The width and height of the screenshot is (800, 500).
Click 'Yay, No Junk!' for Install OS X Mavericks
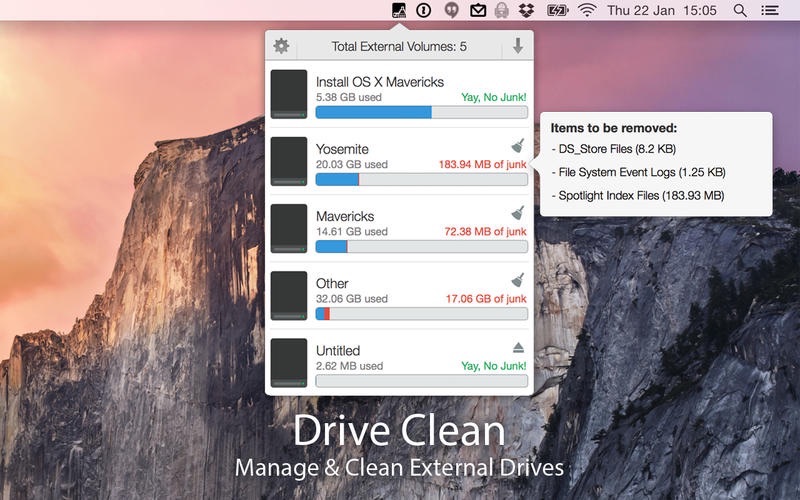pos(493,97)
